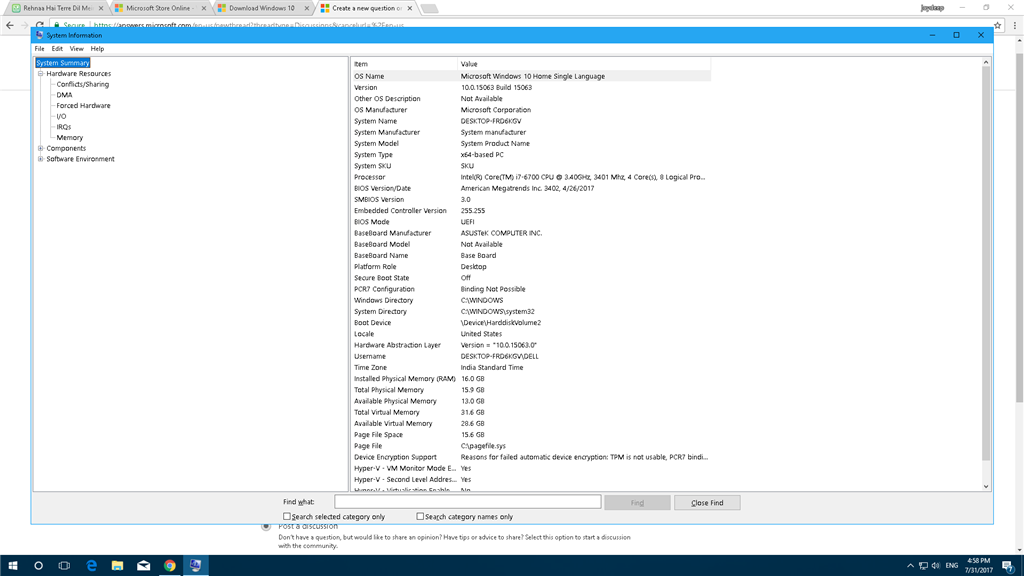
Task: Click the Item column header
Action: pos(404,64)
